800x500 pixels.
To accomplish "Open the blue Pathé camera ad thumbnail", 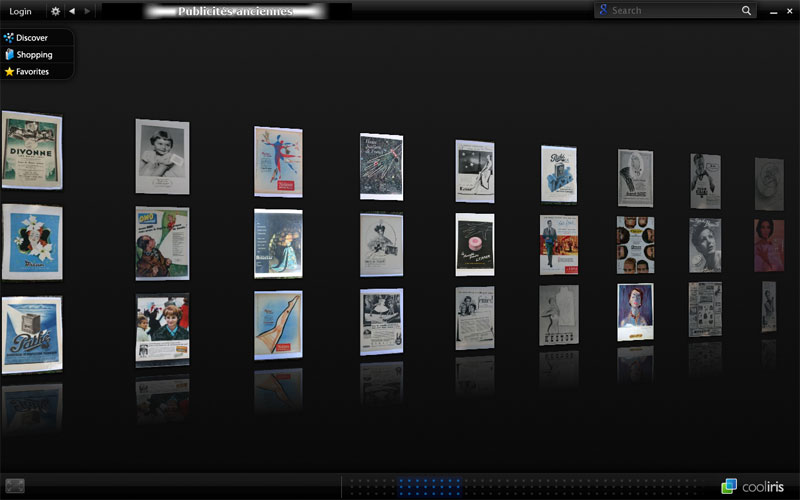I will pos(559,174).
